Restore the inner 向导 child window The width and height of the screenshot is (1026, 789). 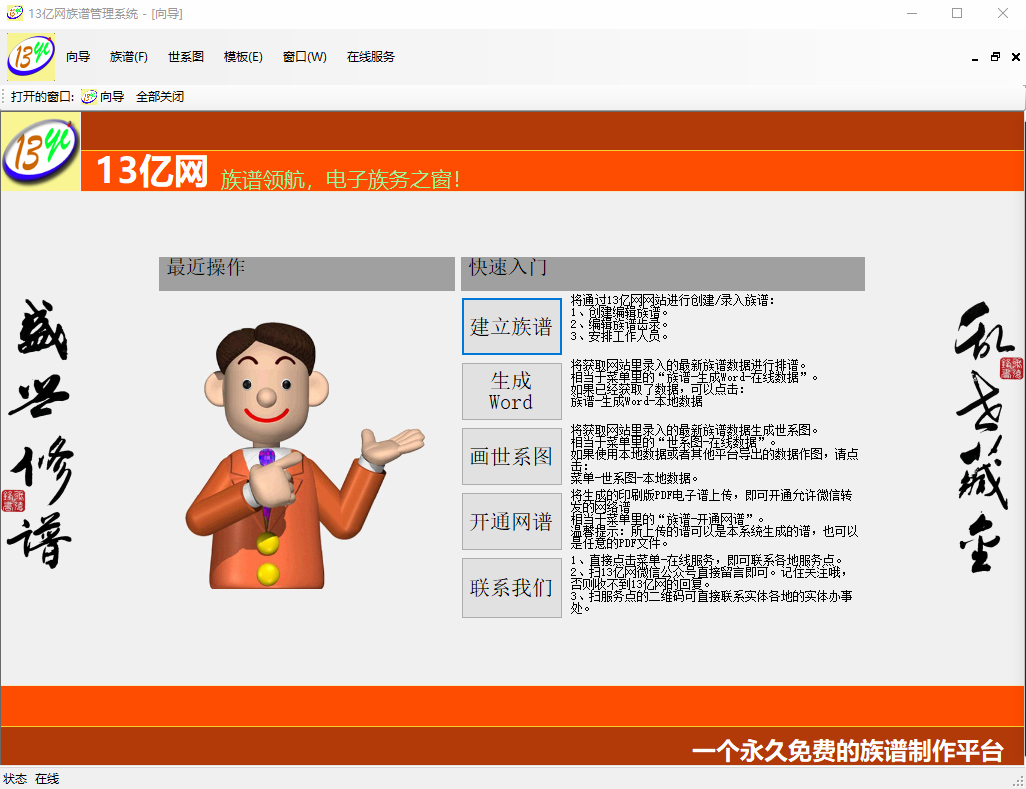tap(995, 57)
